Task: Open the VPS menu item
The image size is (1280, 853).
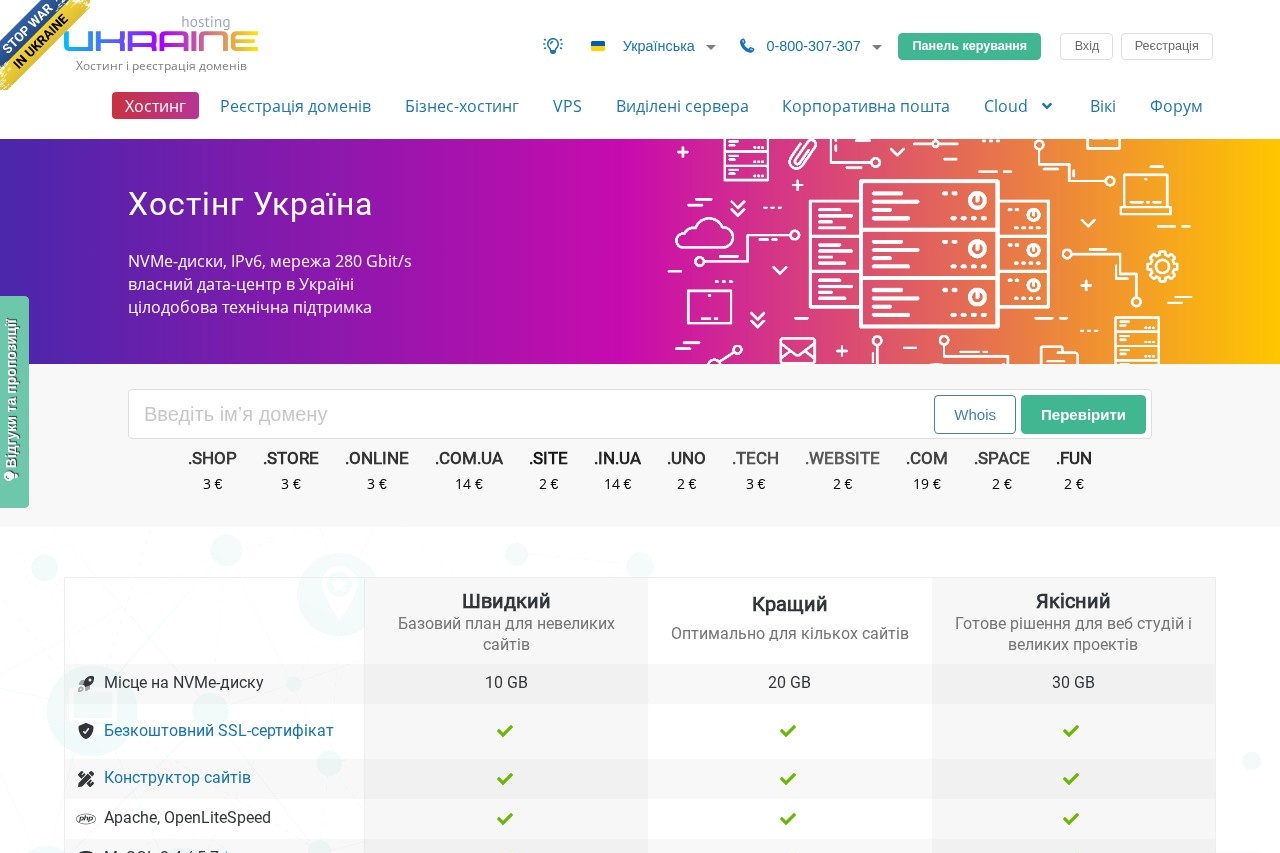Action: click(567, 106)
